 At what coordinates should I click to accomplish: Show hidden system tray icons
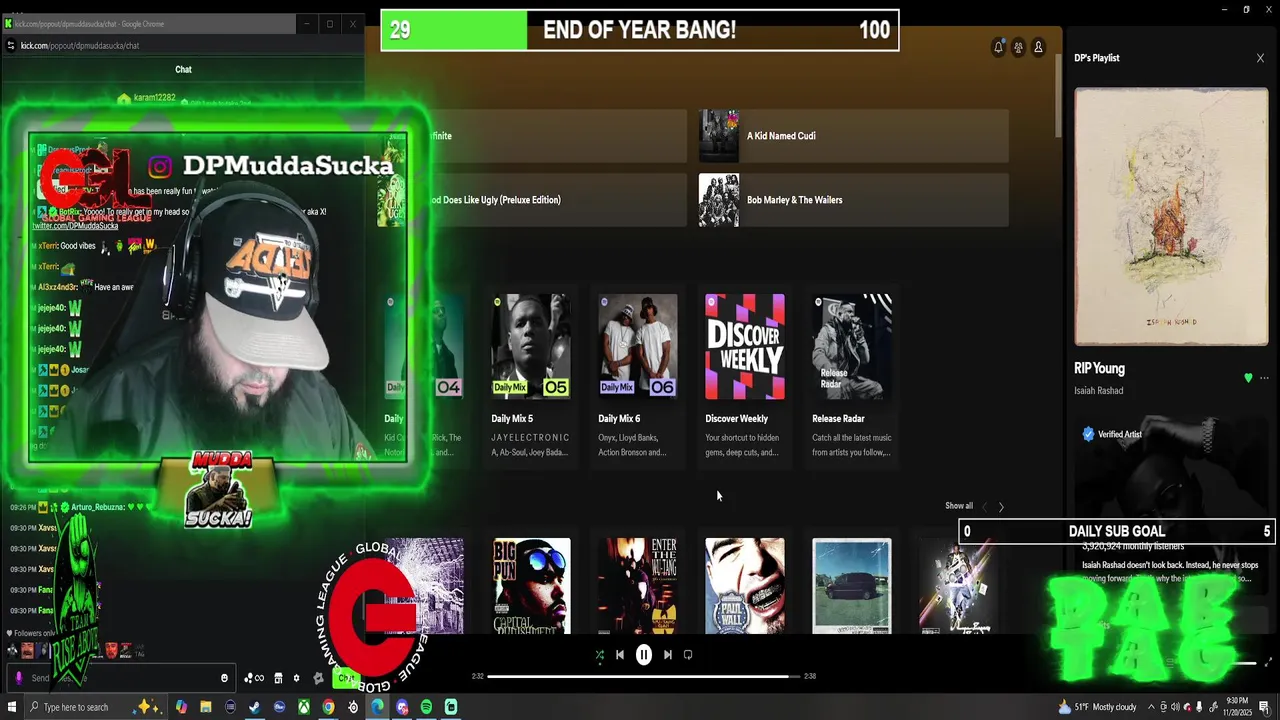click(1151, 707)
